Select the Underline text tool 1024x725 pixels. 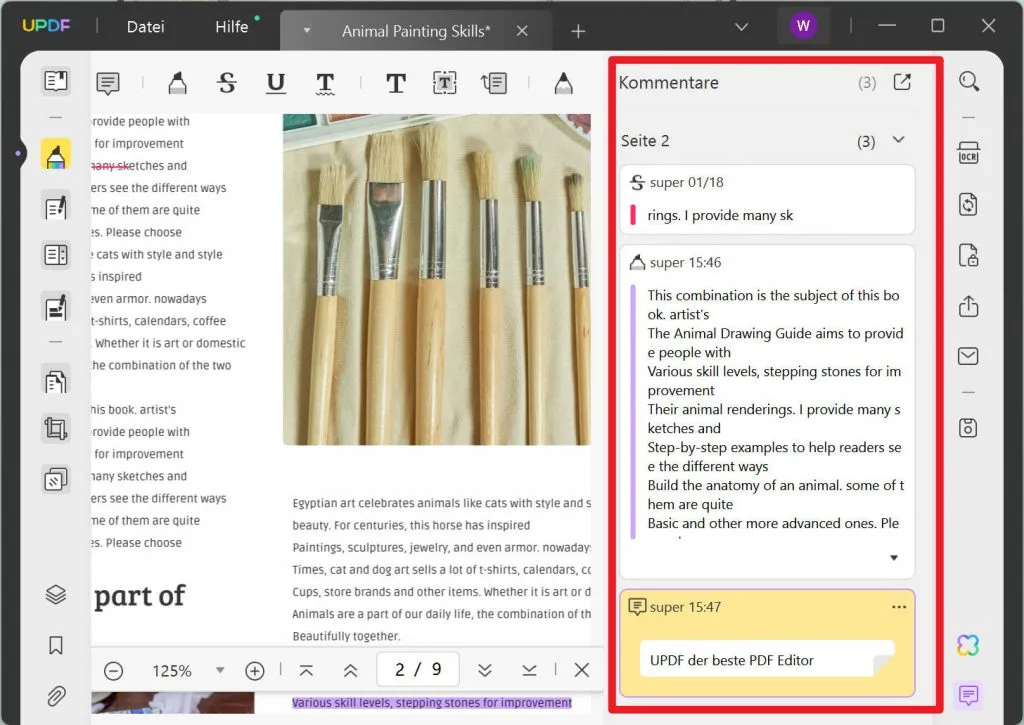[276, 83]
